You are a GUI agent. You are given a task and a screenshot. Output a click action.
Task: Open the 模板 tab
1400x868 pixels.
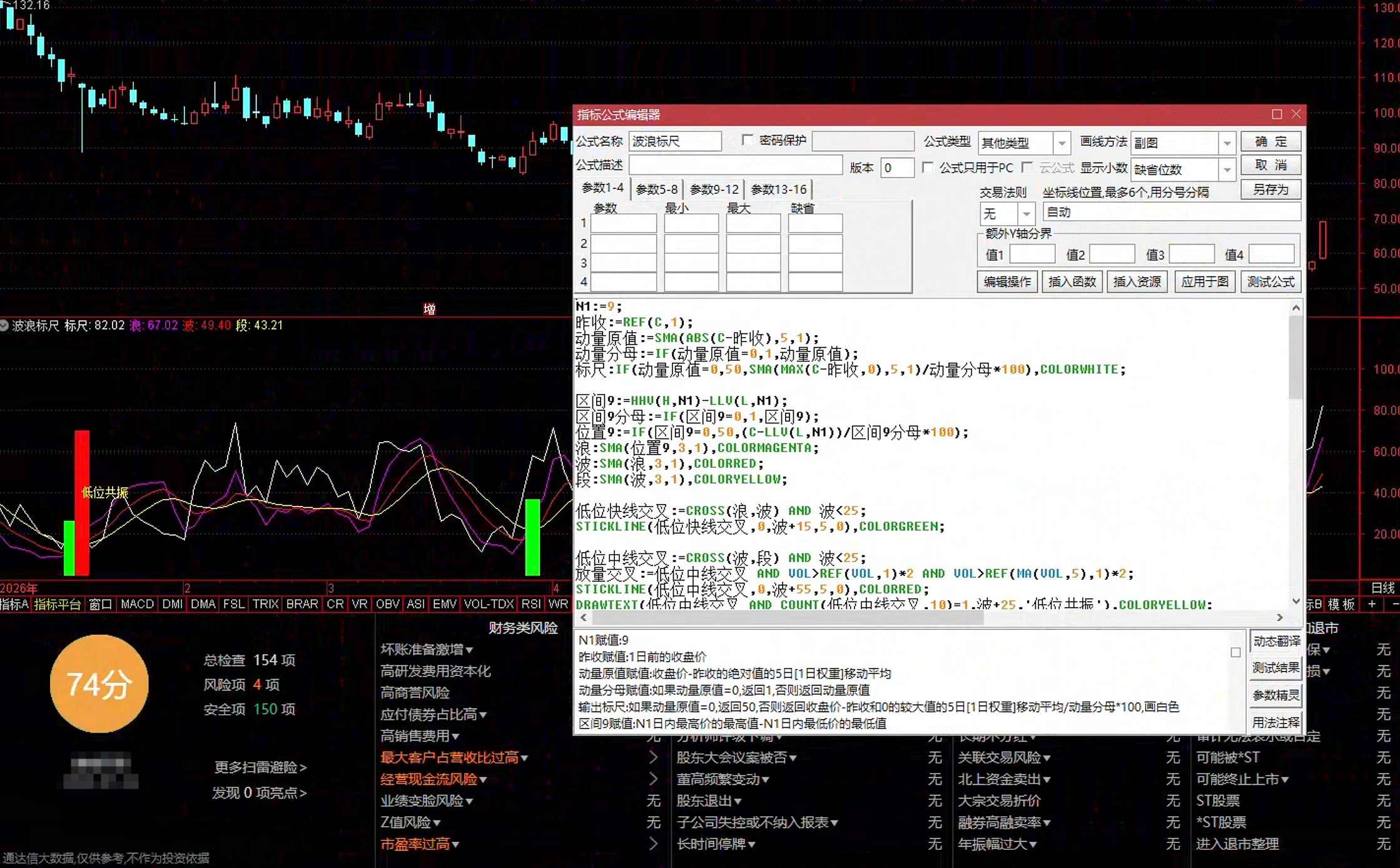pos(1341,604)
